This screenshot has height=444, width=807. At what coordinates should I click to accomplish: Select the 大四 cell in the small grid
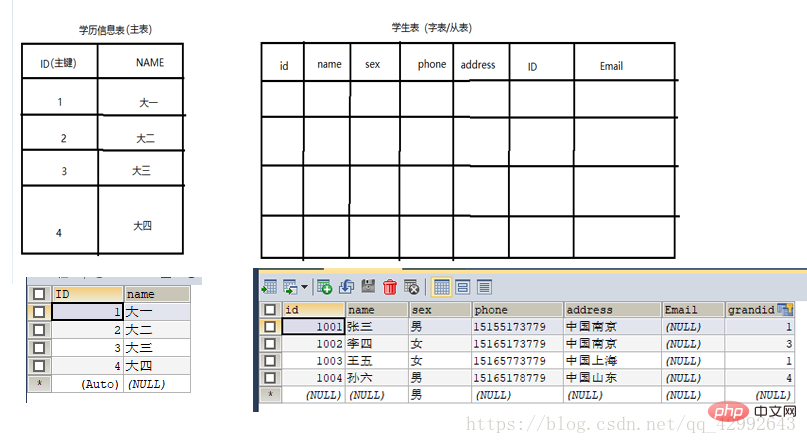pyautogui.click(x=157, y=366)
